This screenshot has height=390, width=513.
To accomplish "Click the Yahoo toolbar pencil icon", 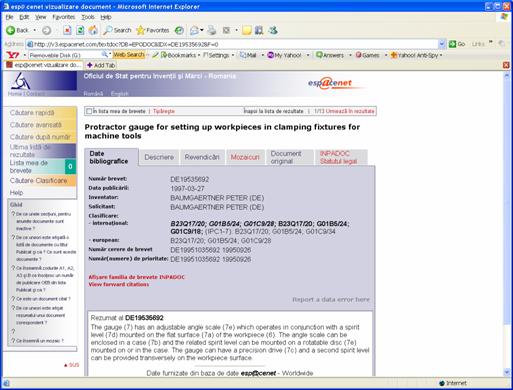I will coord(155,55).
